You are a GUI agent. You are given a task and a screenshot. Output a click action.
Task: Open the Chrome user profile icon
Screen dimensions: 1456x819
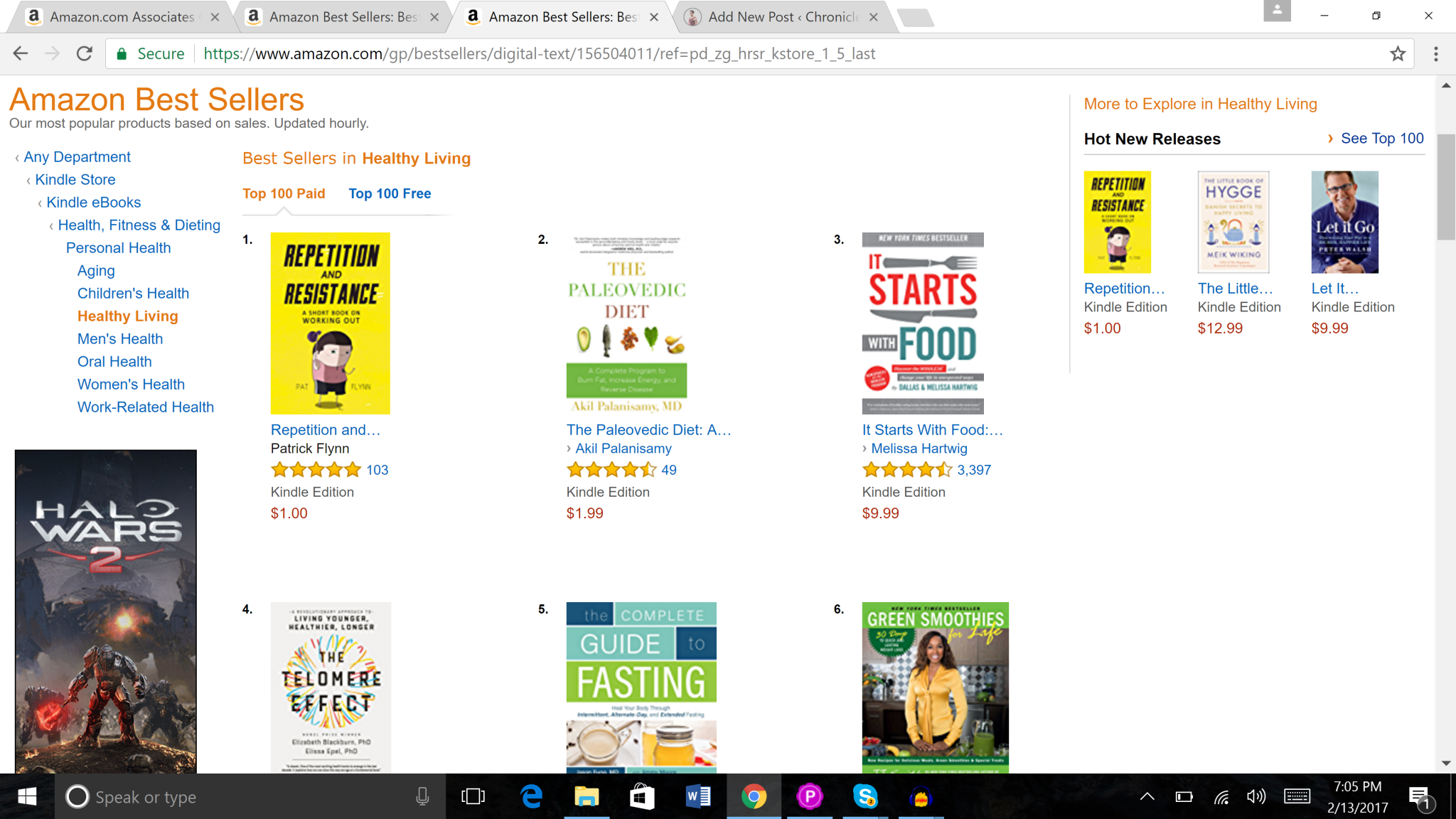1277,11
